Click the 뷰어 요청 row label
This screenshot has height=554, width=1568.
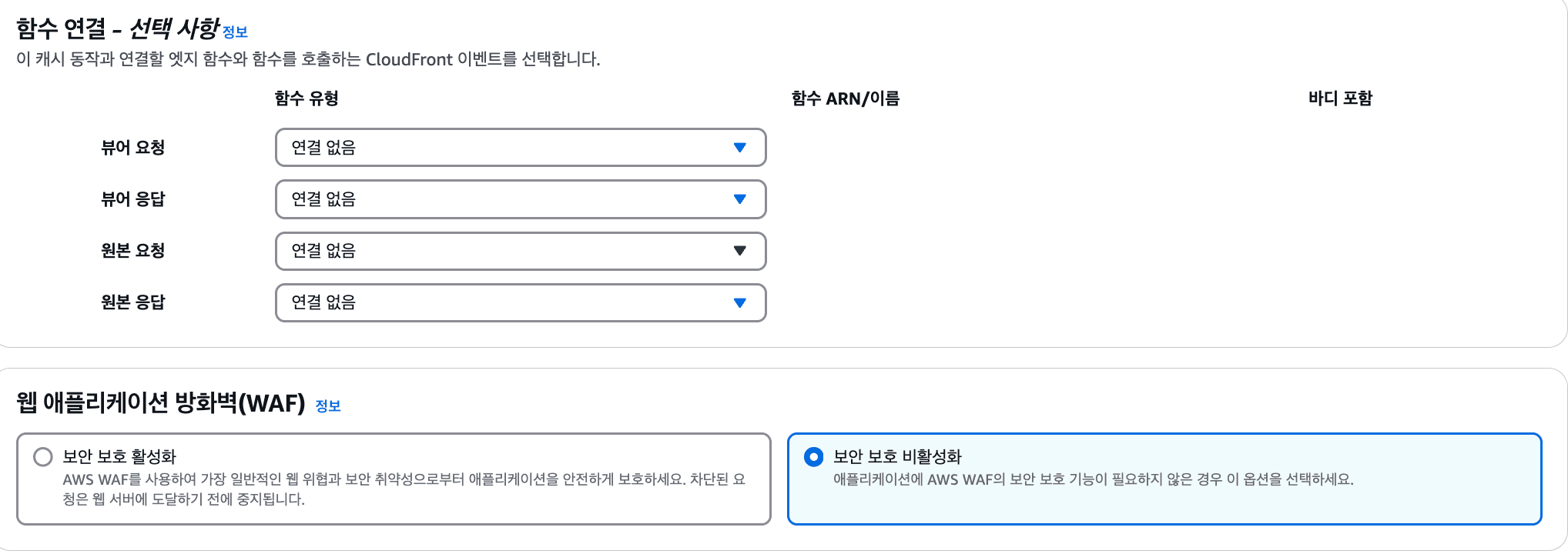click(x=133, y=148)
